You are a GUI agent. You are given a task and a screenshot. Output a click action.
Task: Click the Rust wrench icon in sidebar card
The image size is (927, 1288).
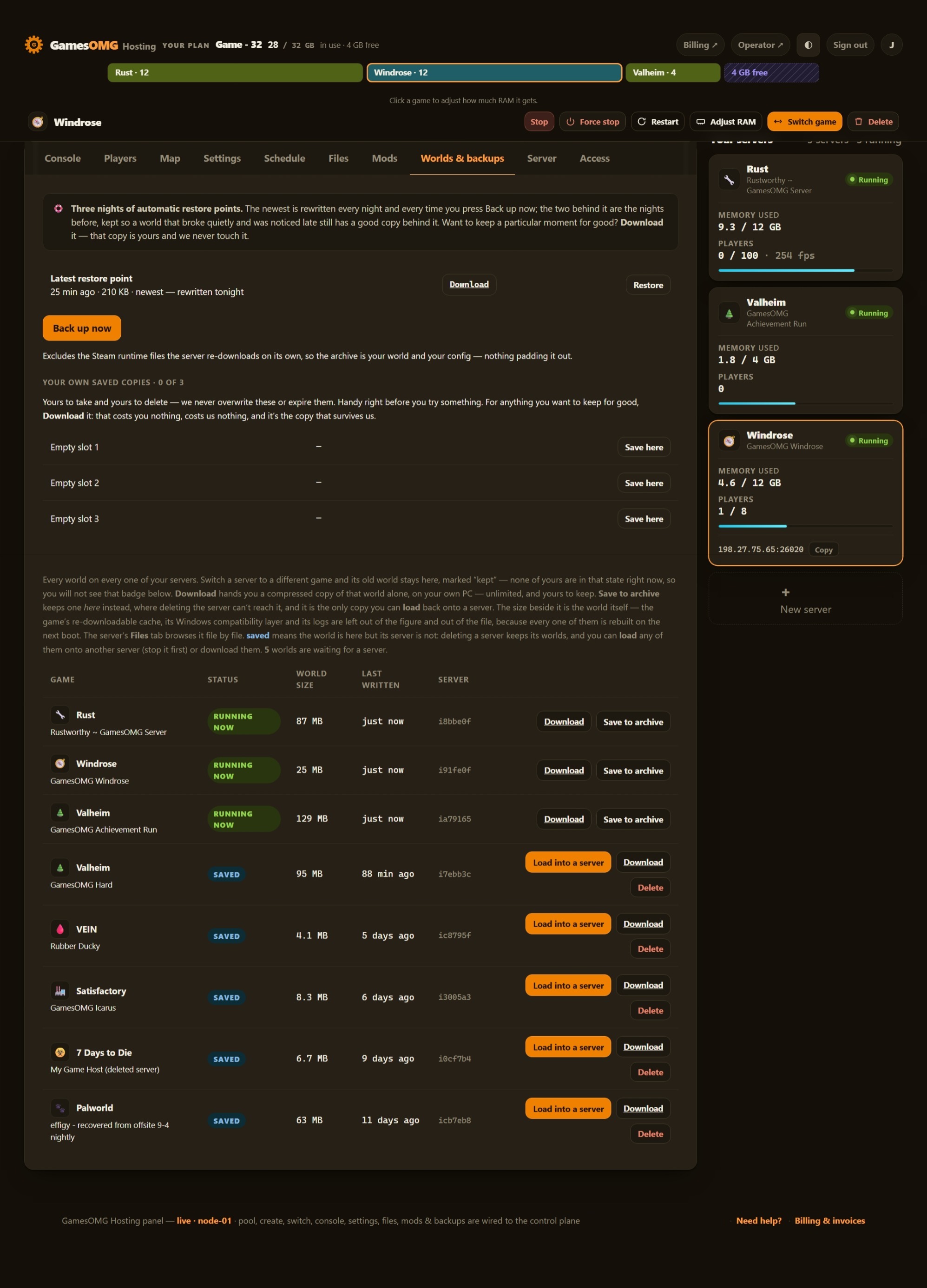pos(729,180)
